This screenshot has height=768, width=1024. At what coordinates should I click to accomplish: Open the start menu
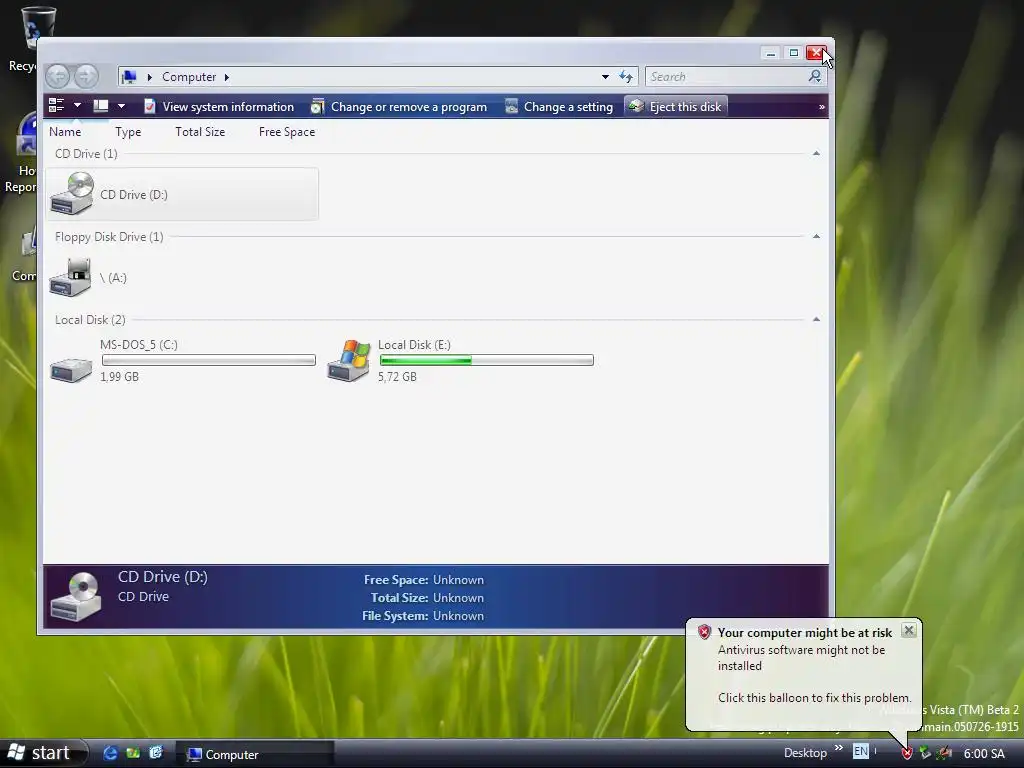click(43, 753)
